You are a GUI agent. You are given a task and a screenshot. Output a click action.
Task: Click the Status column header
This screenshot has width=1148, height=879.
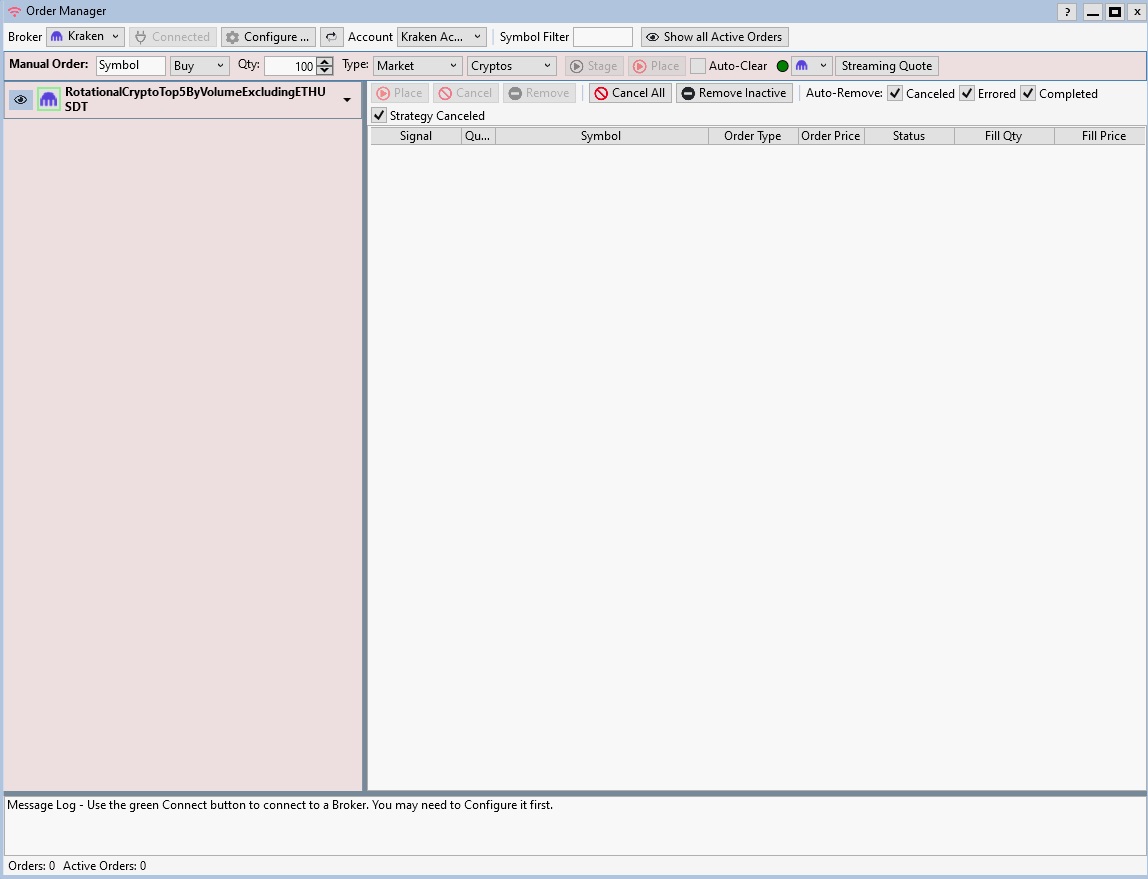point(908,136)
